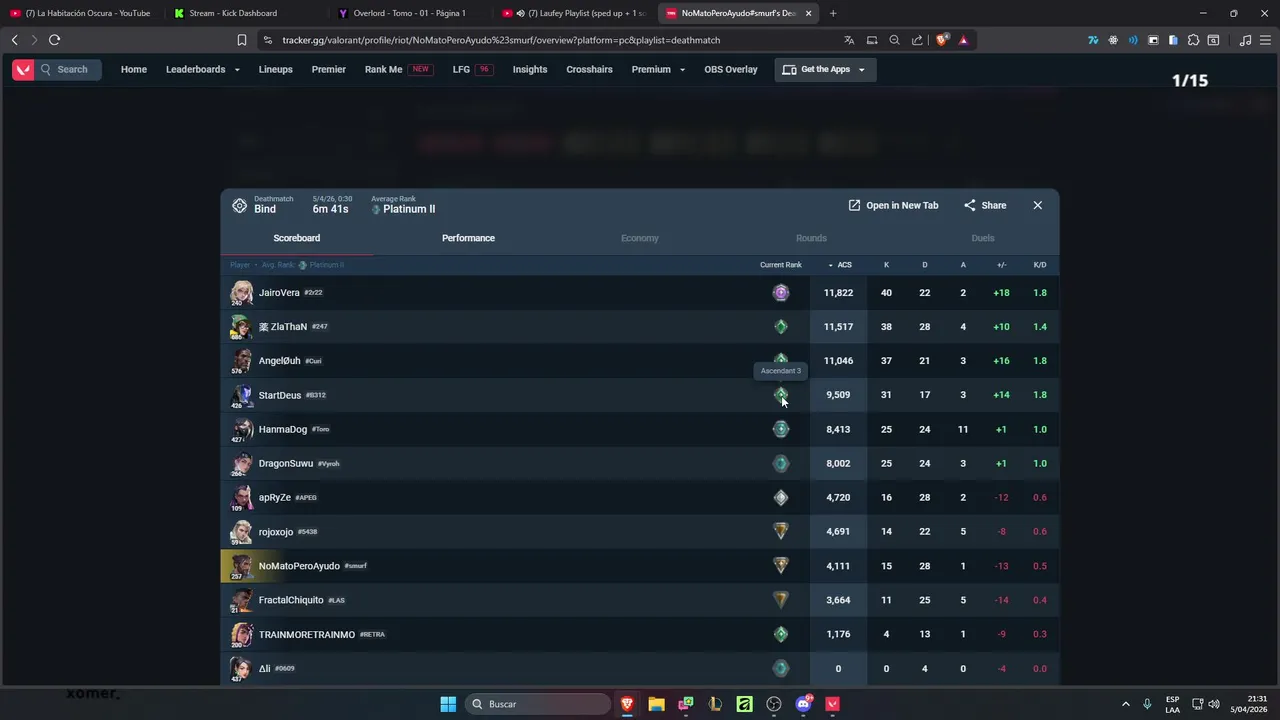1280x720 pixels.
Task: Switch to the Economy tab
Action: point(640,238)
